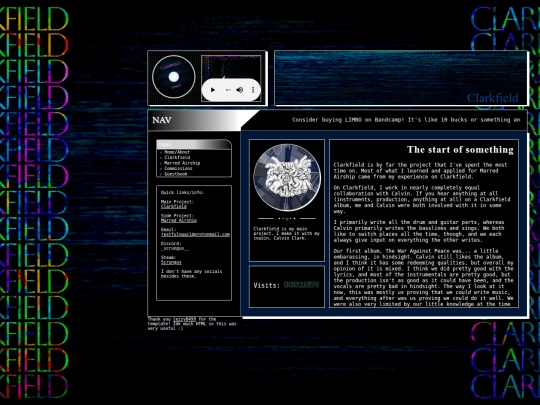Click the album thumbnail behind audio player
Image resolution: width=540 pixels, height=405 pixels.
[x=231, y=67]
